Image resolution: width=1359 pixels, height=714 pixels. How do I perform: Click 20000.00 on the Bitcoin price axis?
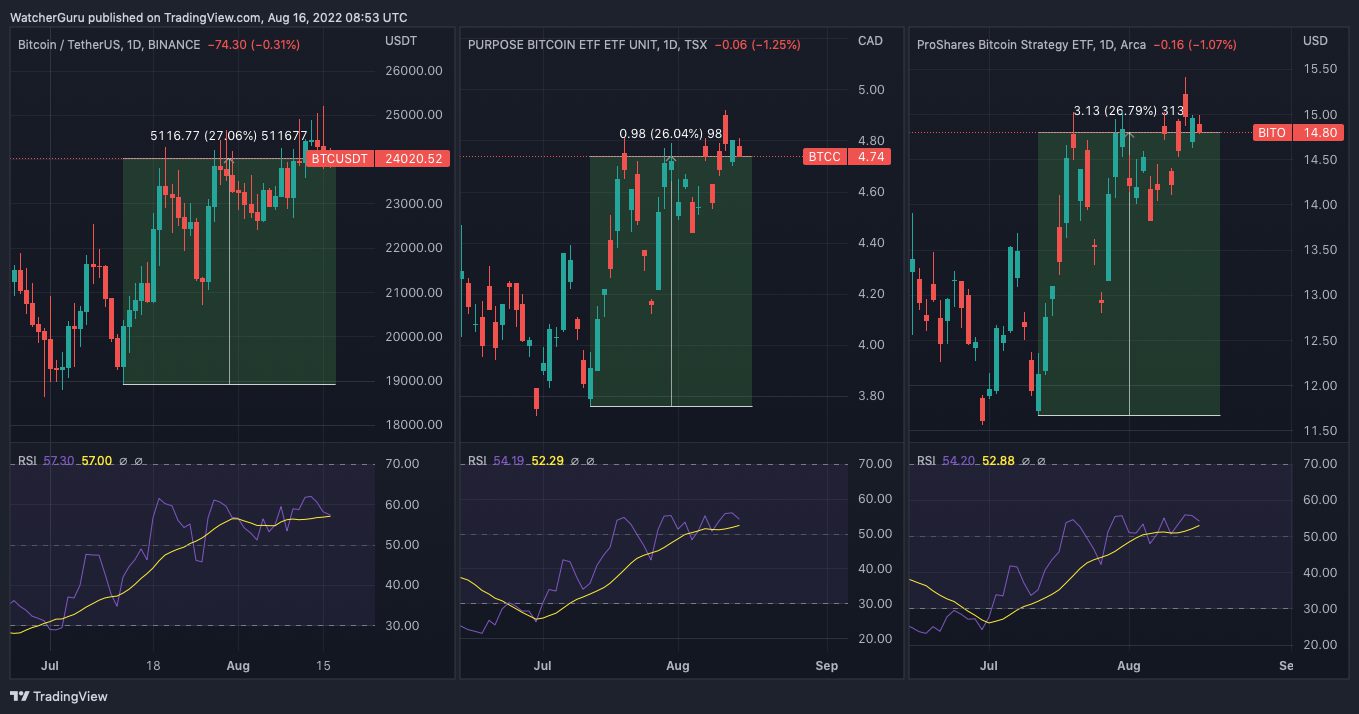413,336
